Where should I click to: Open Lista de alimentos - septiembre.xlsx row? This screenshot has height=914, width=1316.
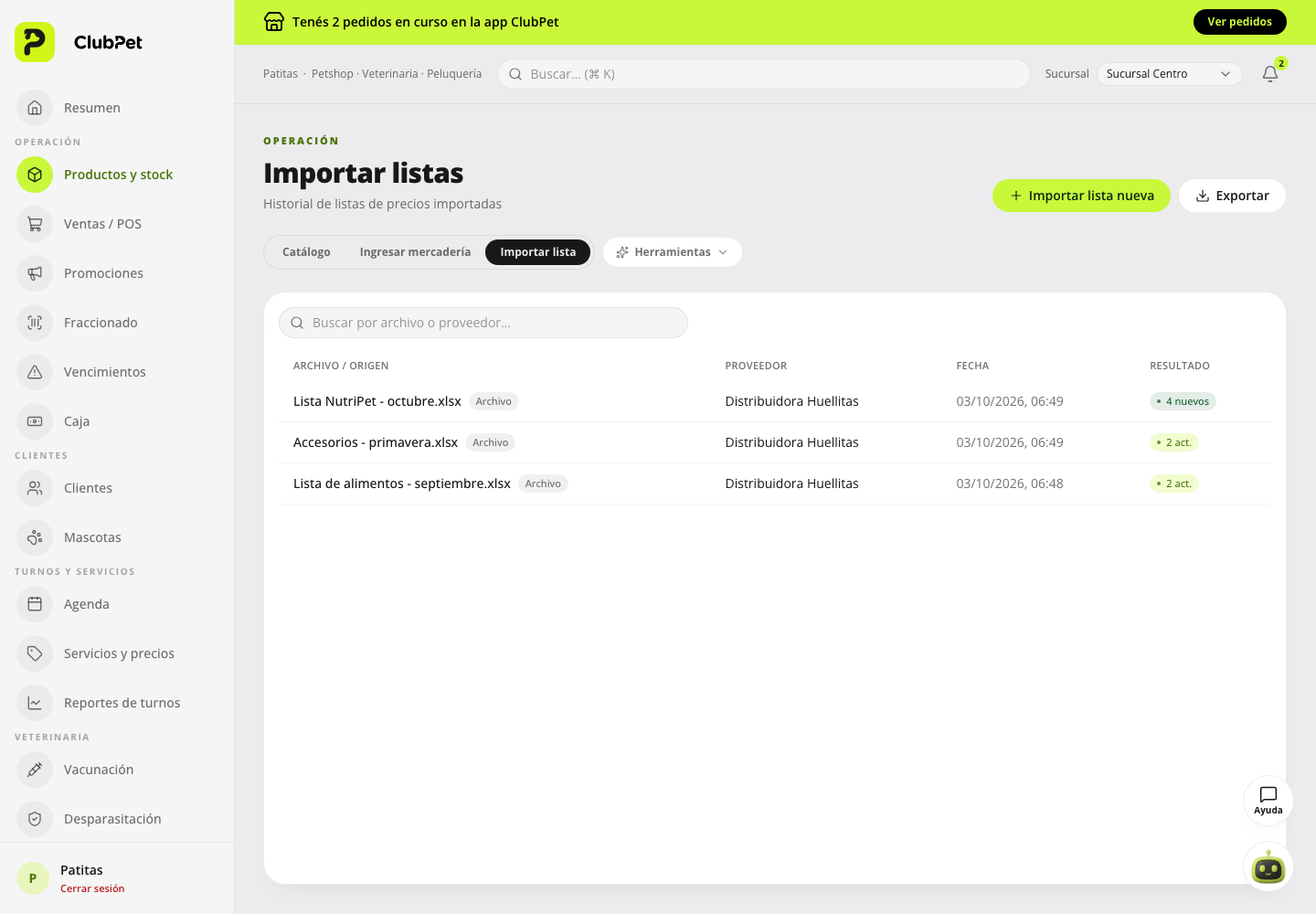tap(775, 484)
